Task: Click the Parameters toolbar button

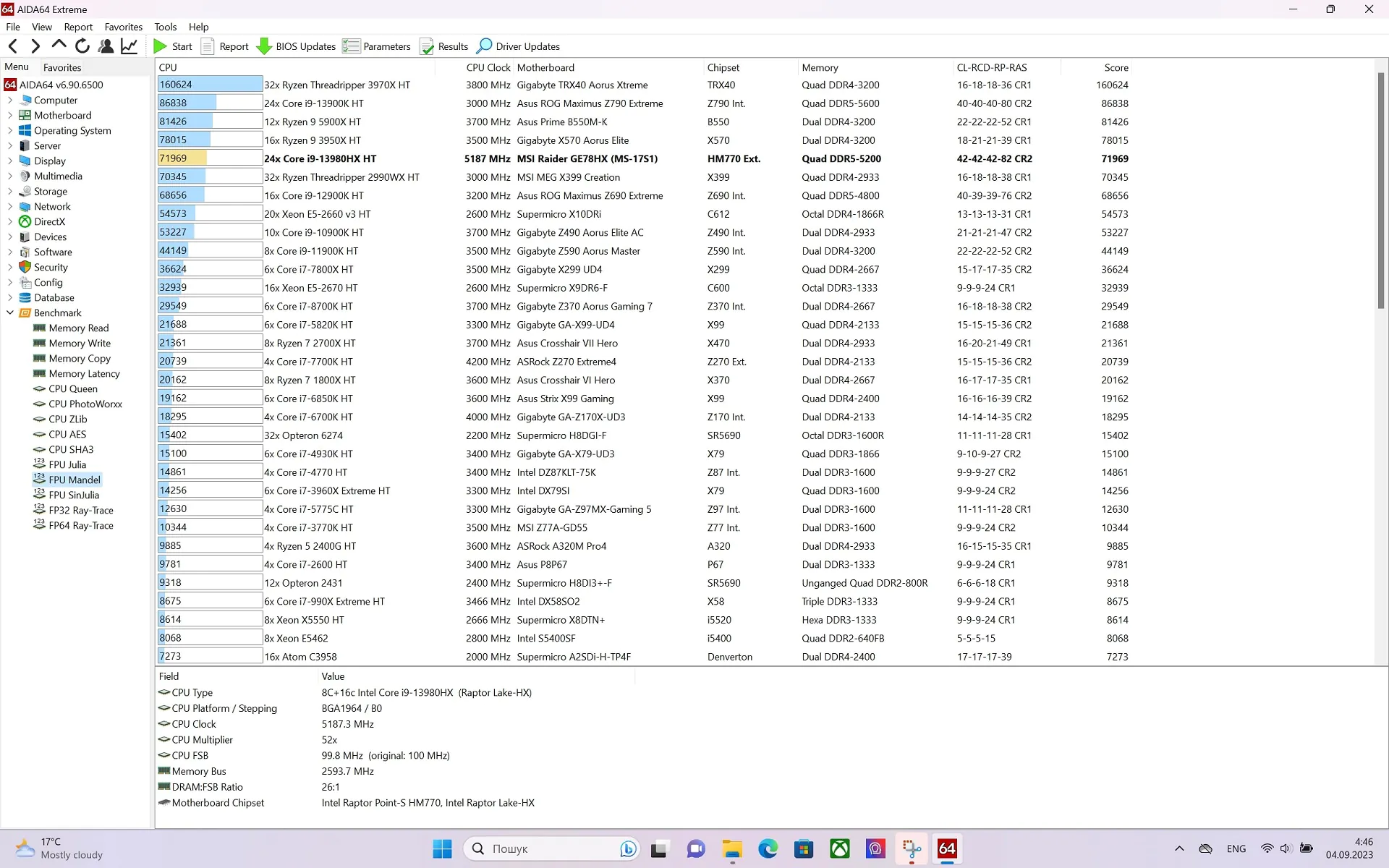Action: click(x=376, y=46)
